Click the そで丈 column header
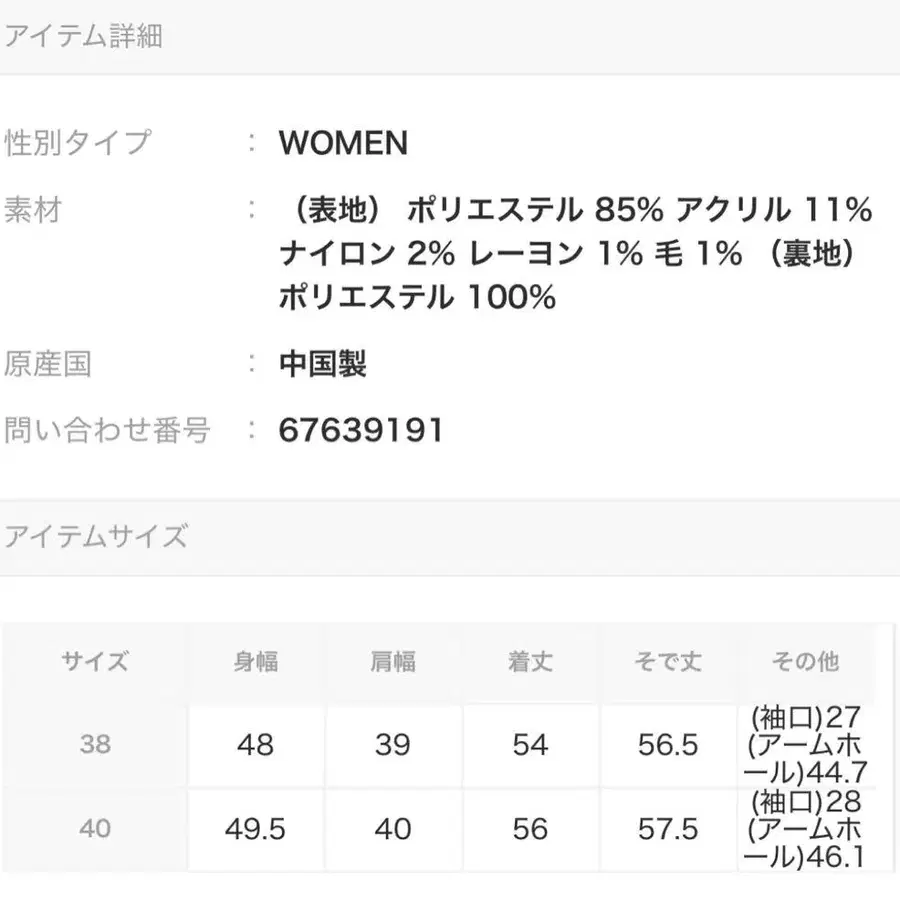The width and height of the screenshot is (900, 900). pos(668,661)
